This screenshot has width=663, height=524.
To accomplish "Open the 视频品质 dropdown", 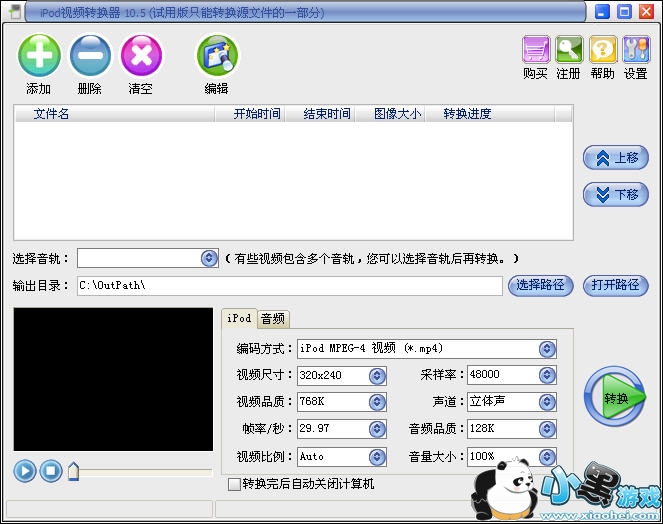I will point(377,402).
